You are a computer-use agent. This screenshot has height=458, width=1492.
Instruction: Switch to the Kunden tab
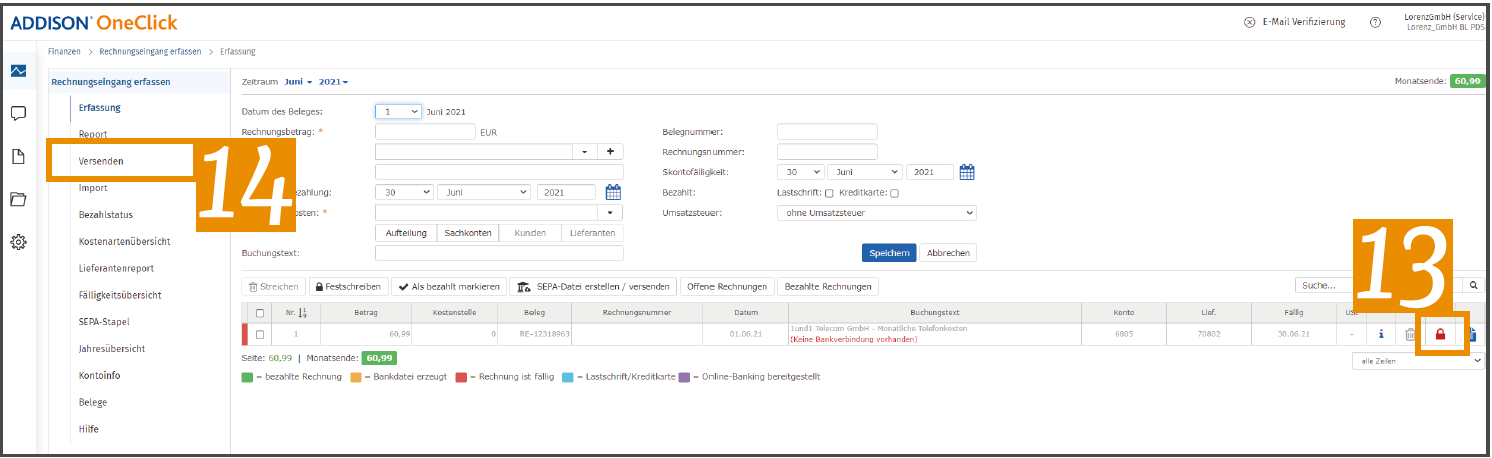[x=530, y=232]
